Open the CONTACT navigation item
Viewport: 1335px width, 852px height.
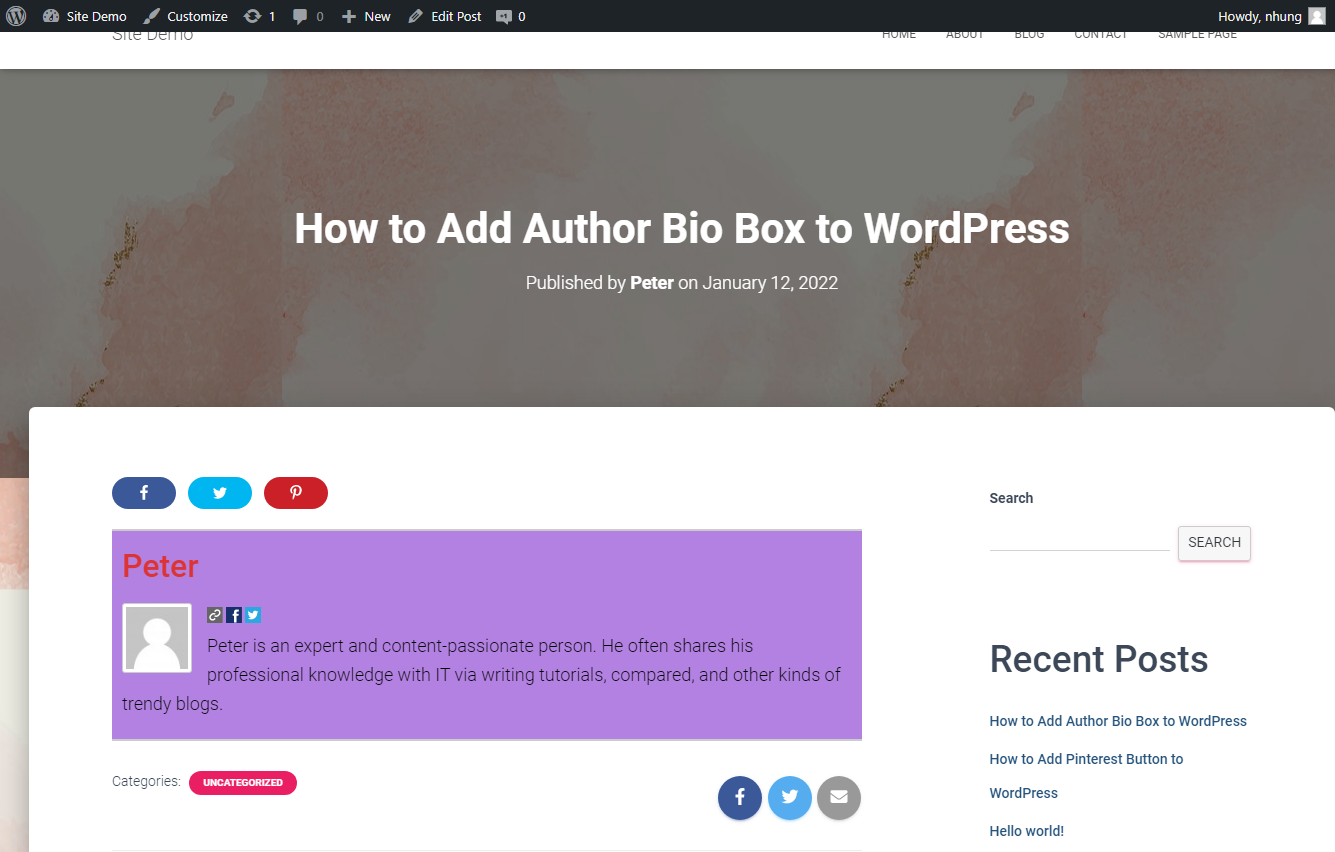1101,35
